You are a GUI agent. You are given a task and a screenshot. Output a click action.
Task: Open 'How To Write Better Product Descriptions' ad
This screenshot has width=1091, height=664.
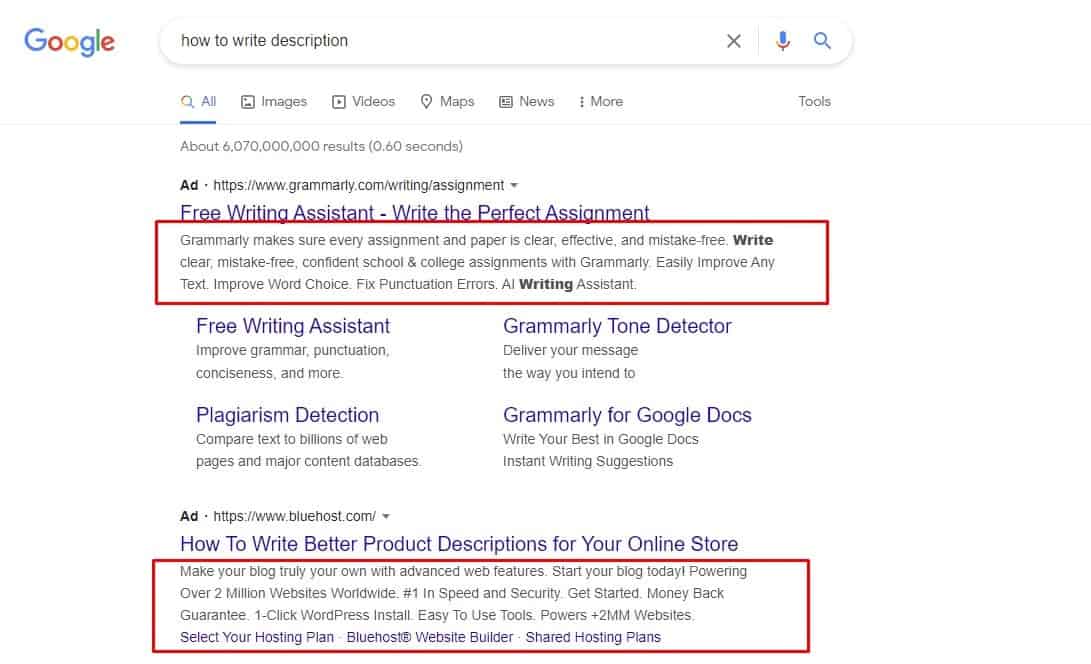tap(459, 544)
